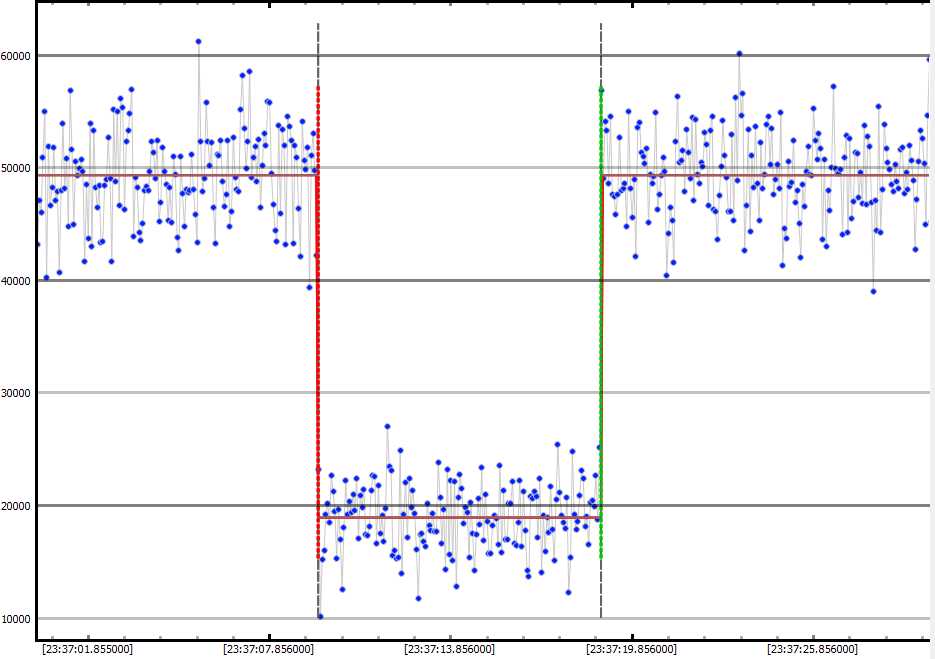Image resolution: width=935 pixels, height=659 pixels.
Task: Click the 60000 y-axis label
Action: coord(16,56)
